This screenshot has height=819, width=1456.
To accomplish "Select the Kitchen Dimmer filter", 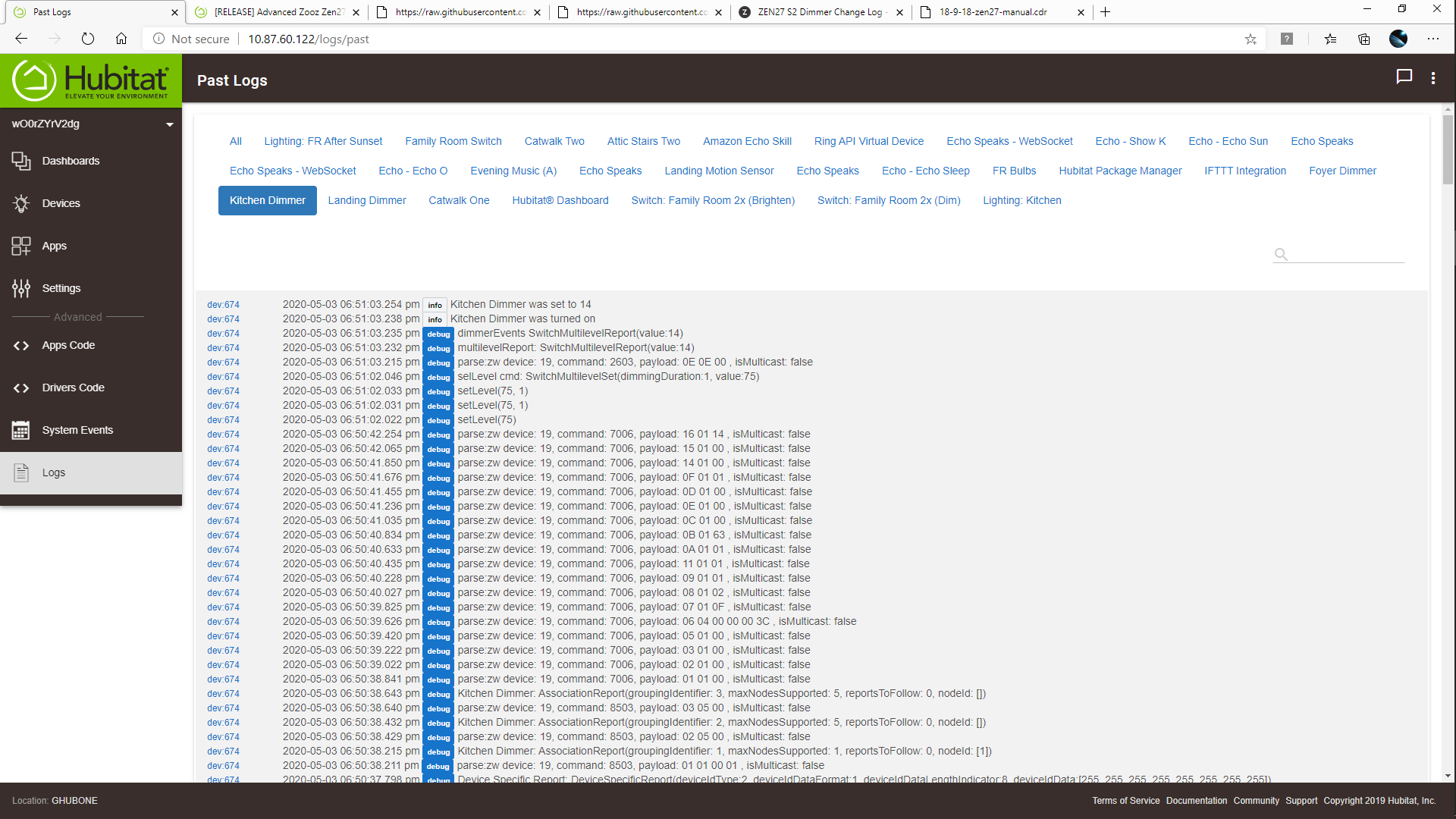I will point(268,200).
